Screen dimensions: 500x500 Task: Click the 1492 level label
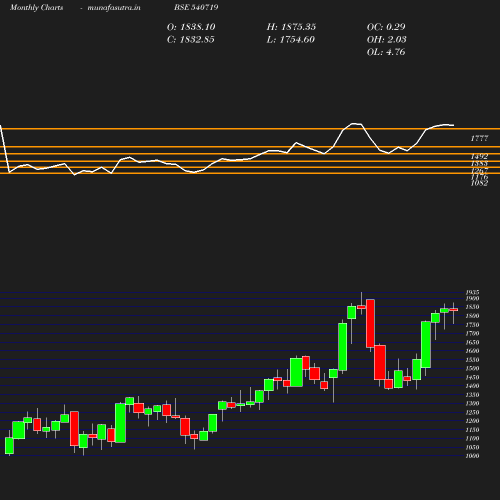point(479,156)
